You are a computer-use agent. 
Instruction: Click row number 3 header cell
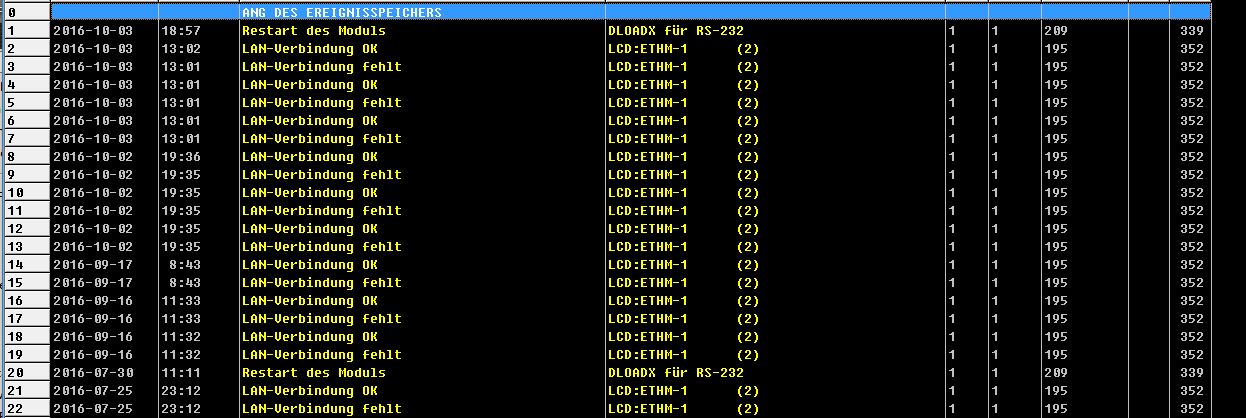[24, 67]
